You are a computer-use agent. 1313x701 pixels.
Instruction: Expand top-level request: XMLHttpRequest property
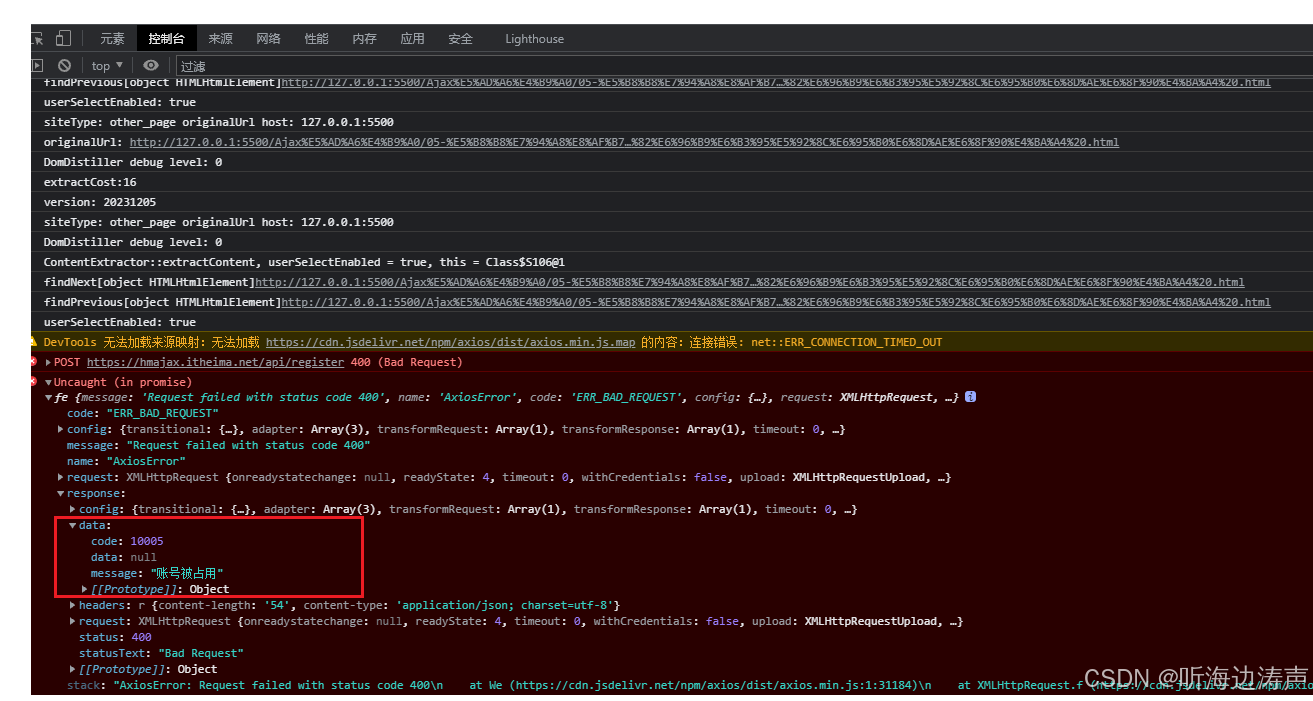pyautogui.click(x=61, y=477)
